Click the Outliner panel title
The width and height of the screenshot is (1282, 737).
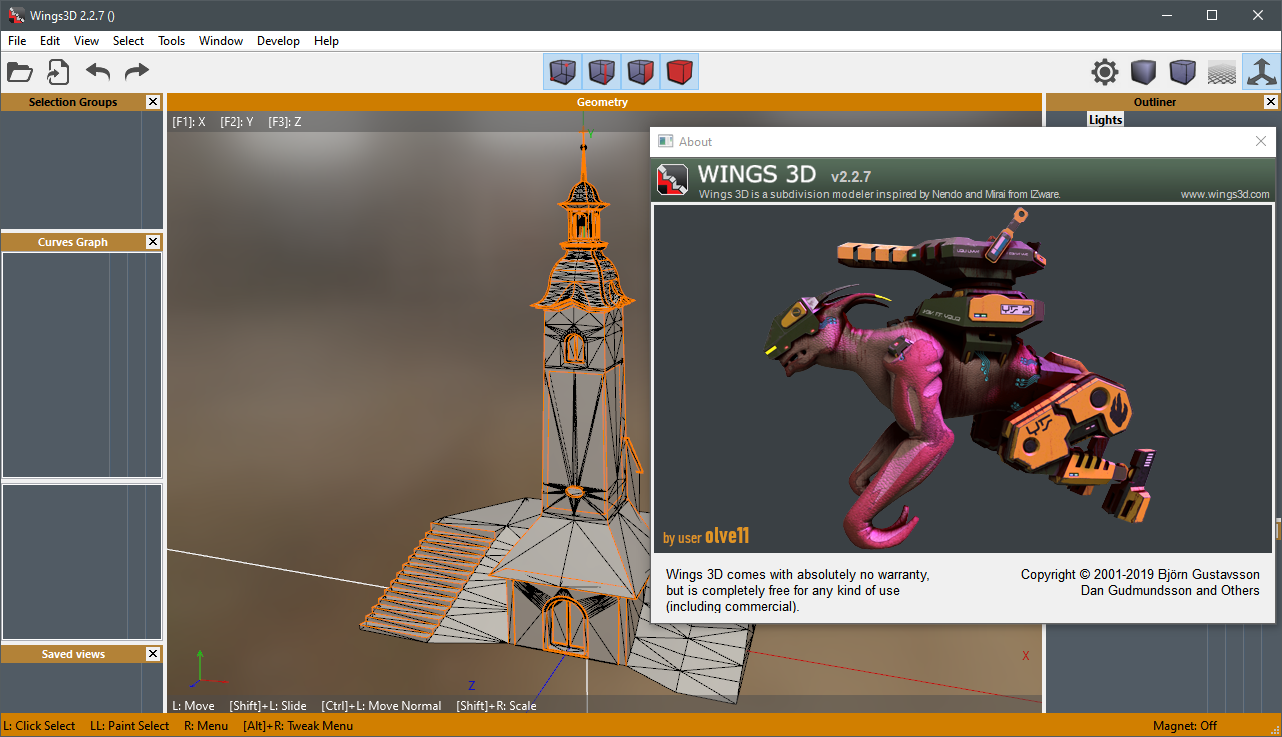tap(1155, 102)
